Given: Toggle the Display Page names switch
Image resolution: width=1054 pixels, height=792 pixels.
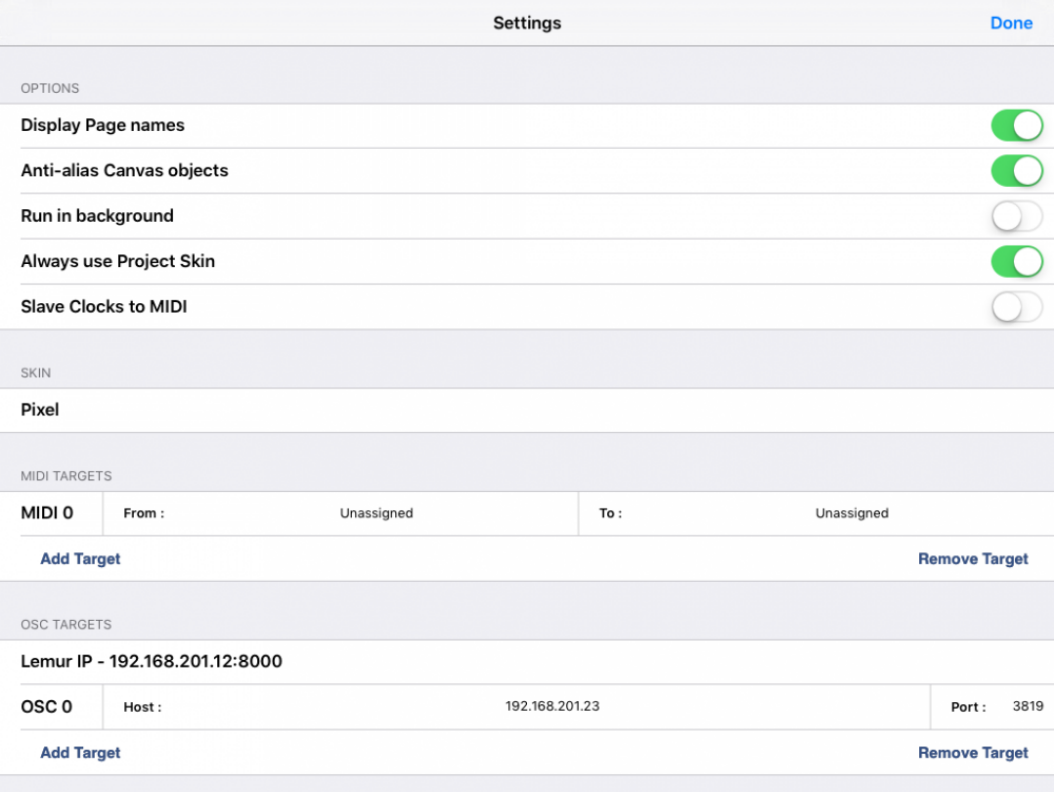Looking at the screenshot, I should click(x=1016, y=126).
